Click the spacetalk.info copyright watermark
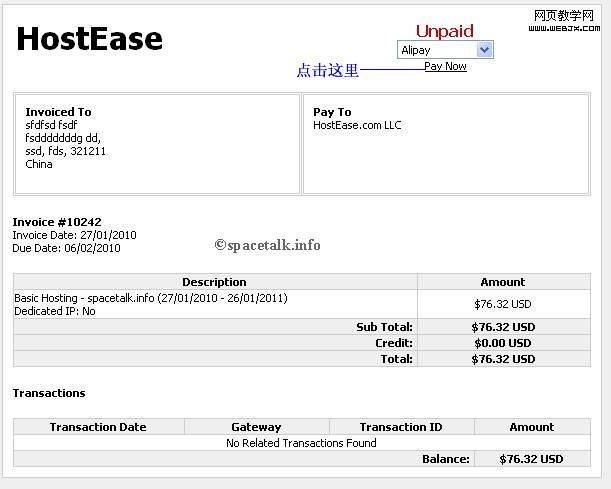Viewport: 611px width, 489px height. point(268,244)
